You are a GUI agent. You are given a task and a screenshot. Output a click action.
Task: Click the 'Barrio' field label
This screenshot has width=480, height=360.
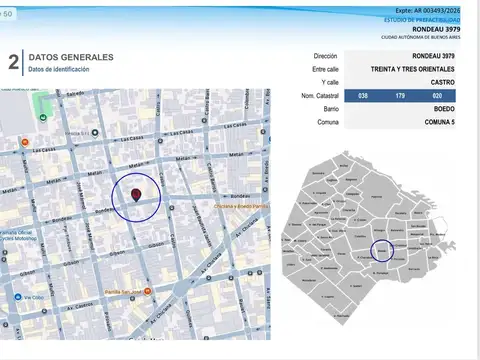(331, 109)
